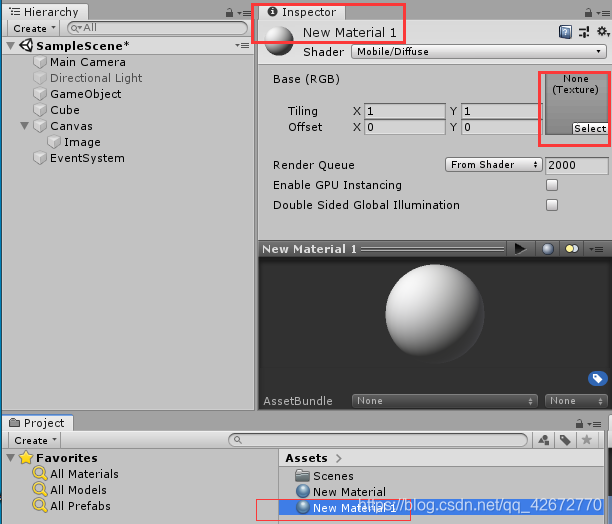
Task: Click the Tiling Y input field
Action: point(502,111)
